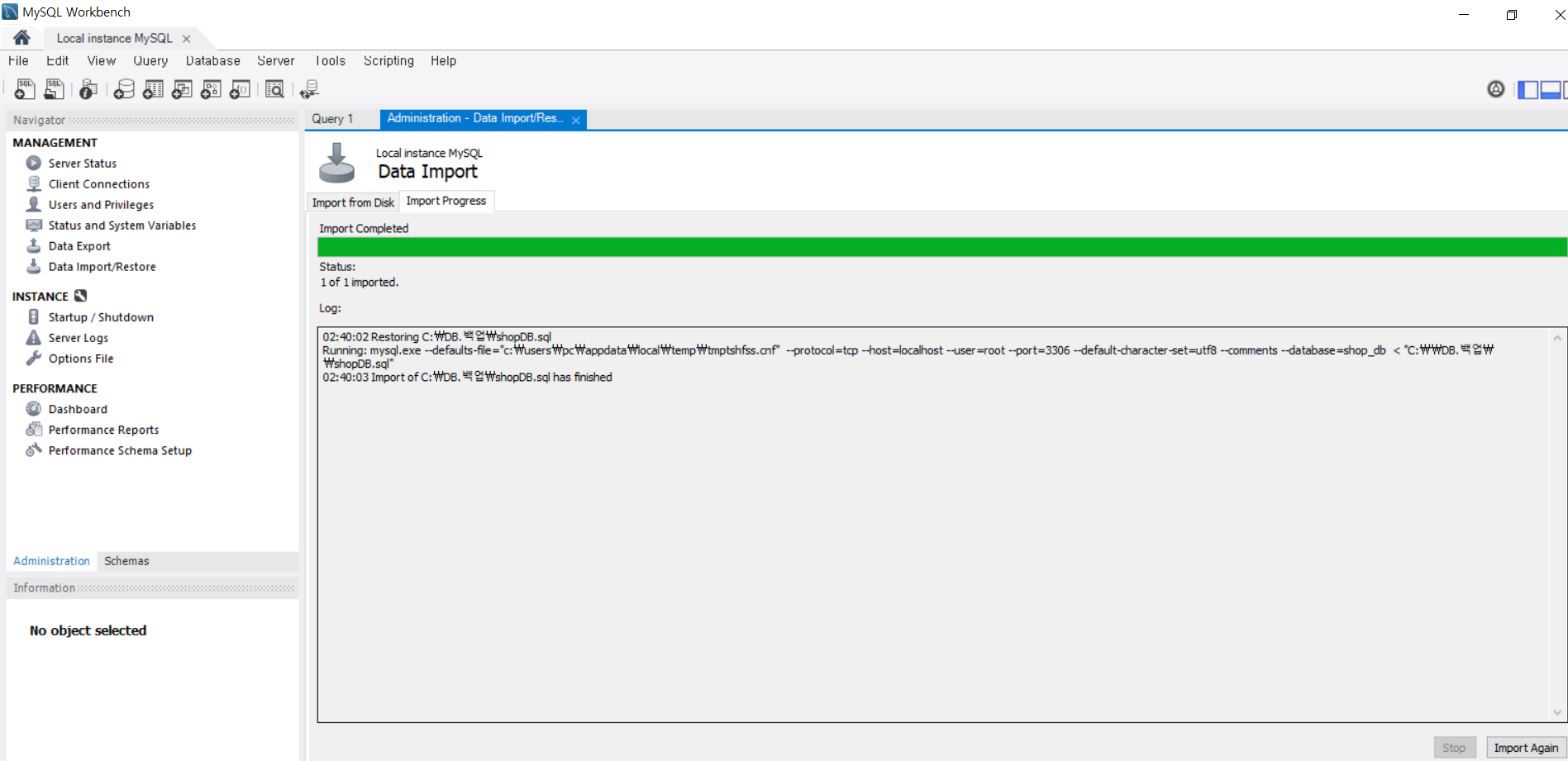Select the Administration navigator tab
Image resolution: width=1568 pixels, height=761 pixels.
pyautogui.click(x=51, y=561)
